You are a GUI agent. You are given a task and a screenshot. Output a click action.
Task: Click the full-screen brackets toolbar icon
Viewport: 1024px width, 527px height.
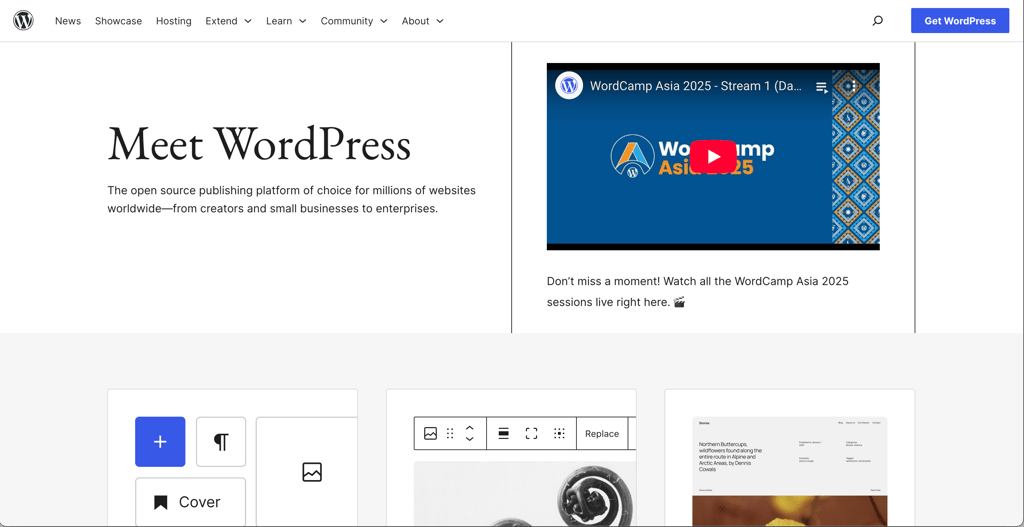coord(532,434)
